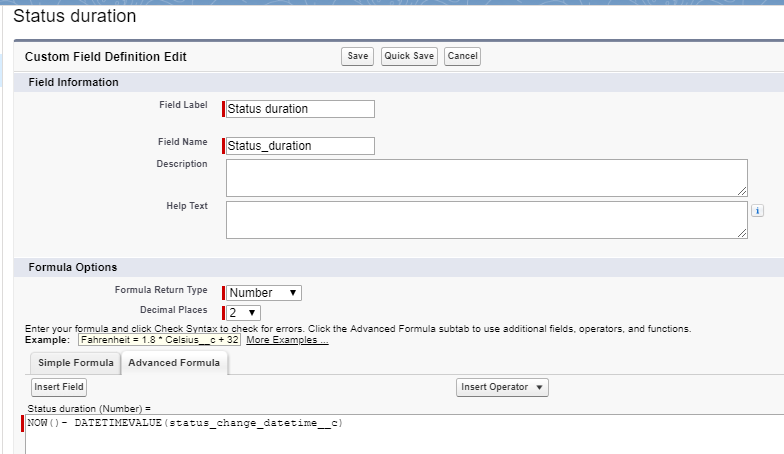Click the Help Text info icon

757,211
